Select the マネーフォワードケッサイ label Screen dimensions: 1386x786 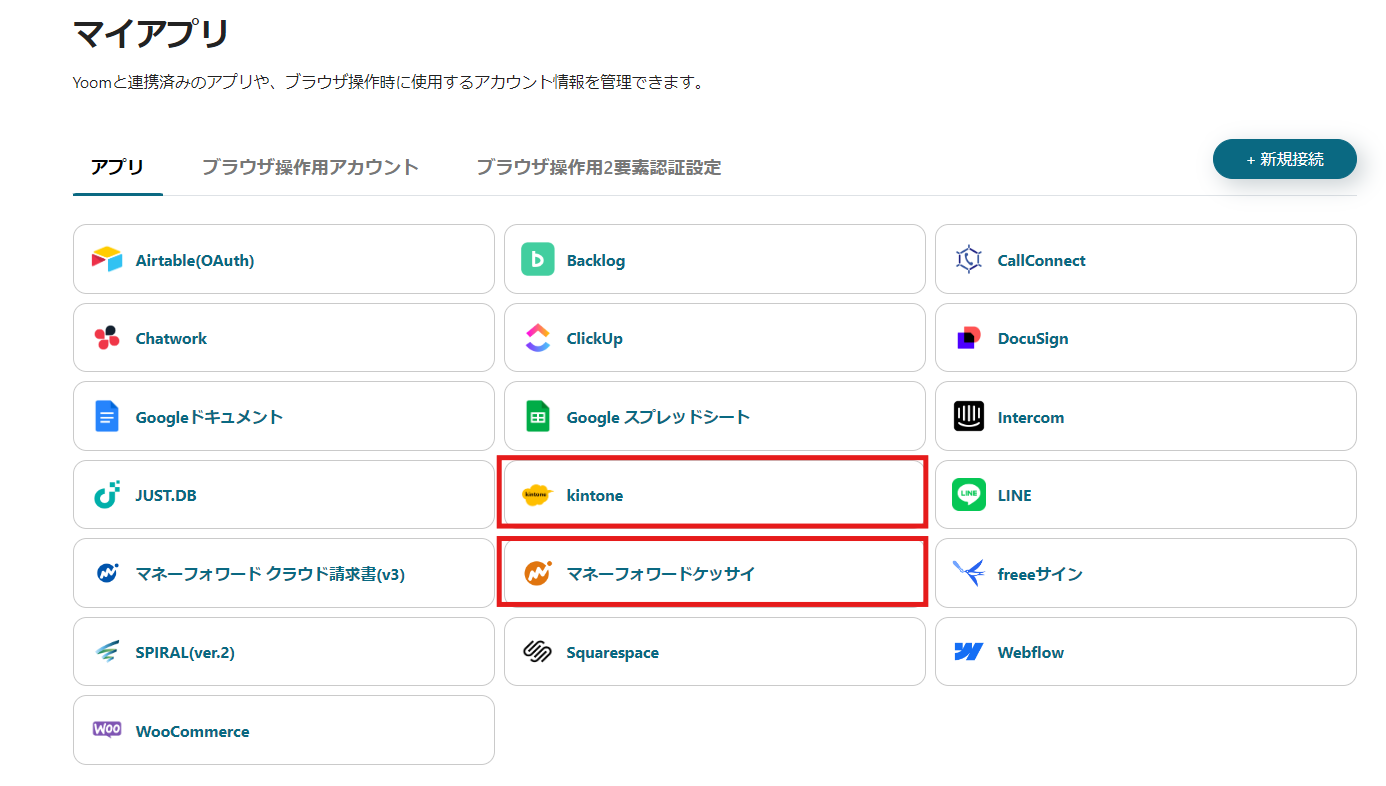661,574
